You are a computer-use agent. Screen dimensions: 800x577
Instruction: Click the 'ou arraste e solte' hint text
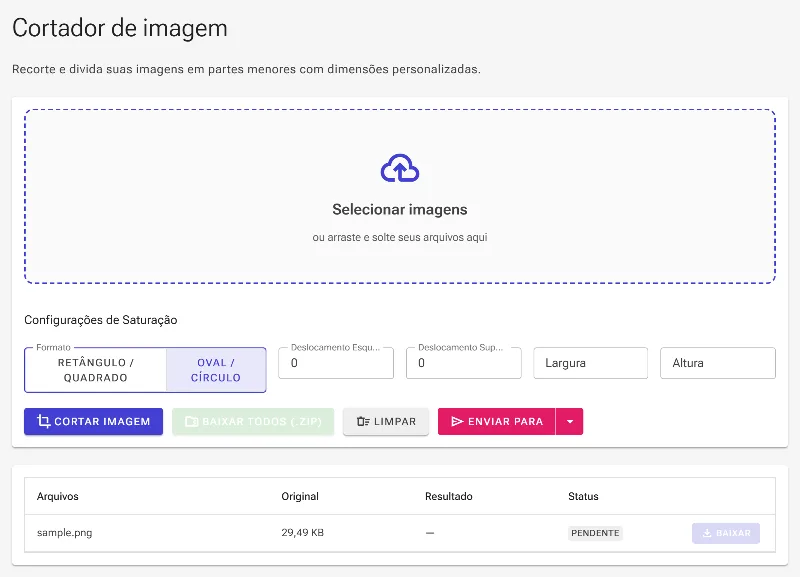point(399,237)
